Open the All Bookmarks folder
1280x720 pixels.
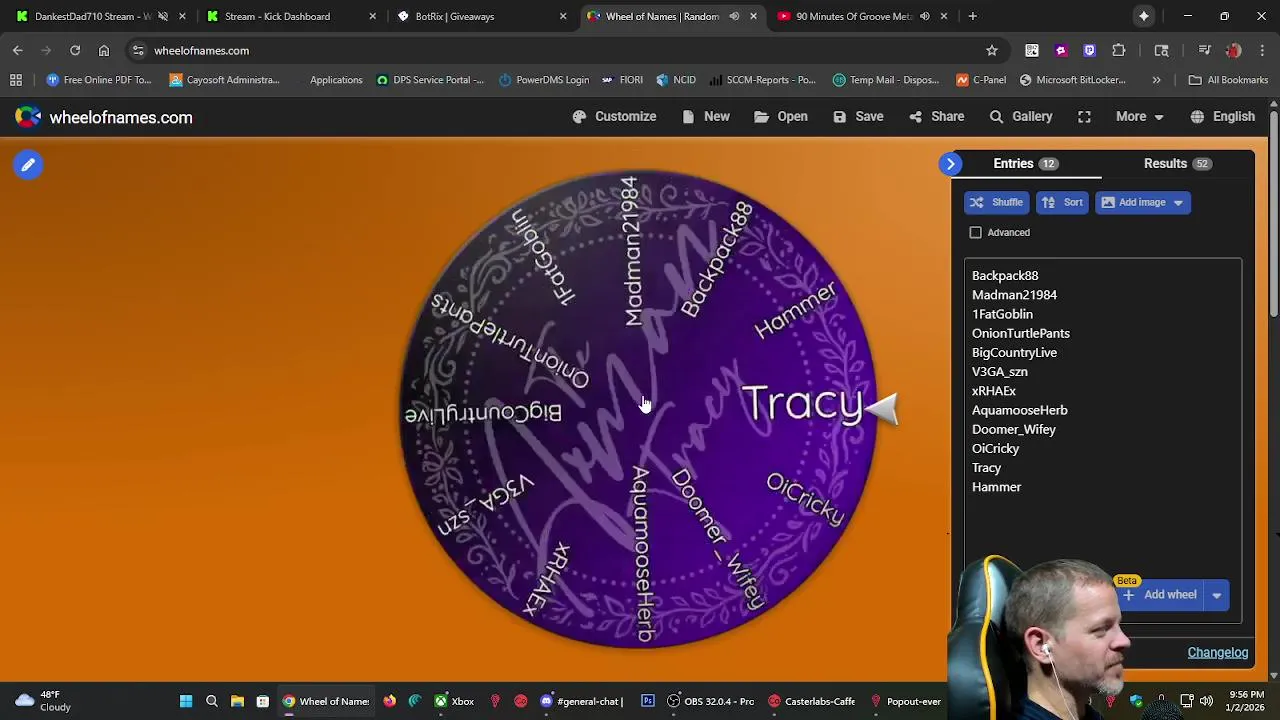1228,80
